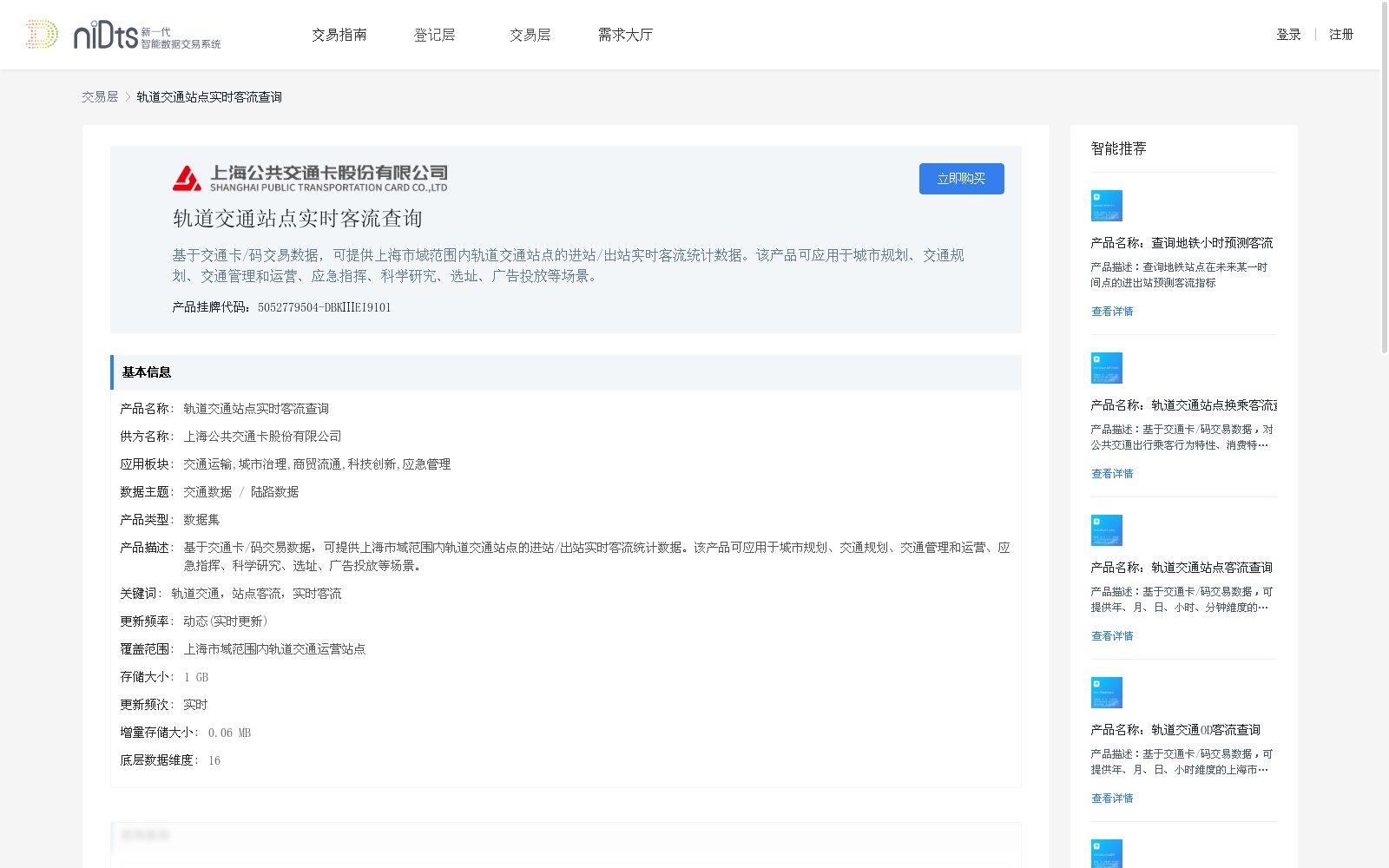Click the breadcrumb chevron separator
This screenshot has height=868, width=1389.
tap(128, 97)
